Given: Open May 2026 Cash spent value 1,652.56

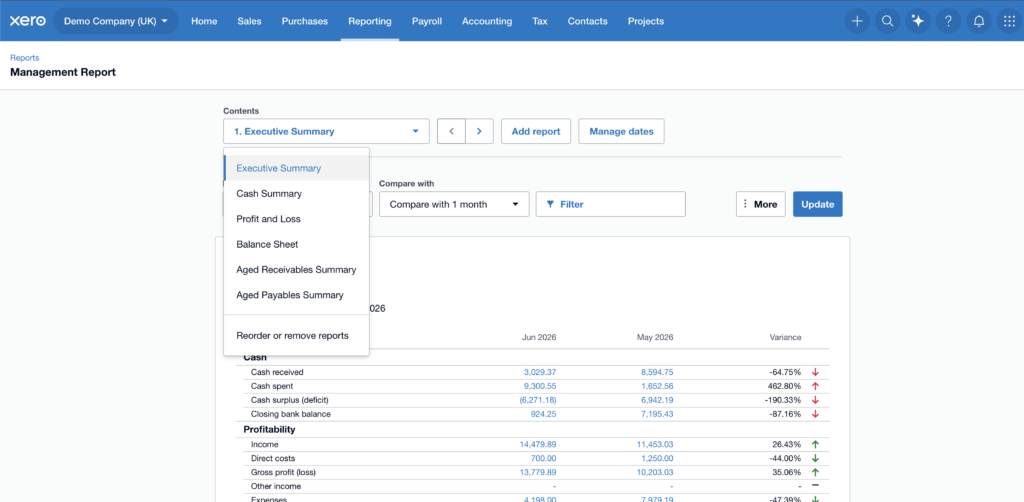Looking at the screenshot, I should click(x=657, y=386).
